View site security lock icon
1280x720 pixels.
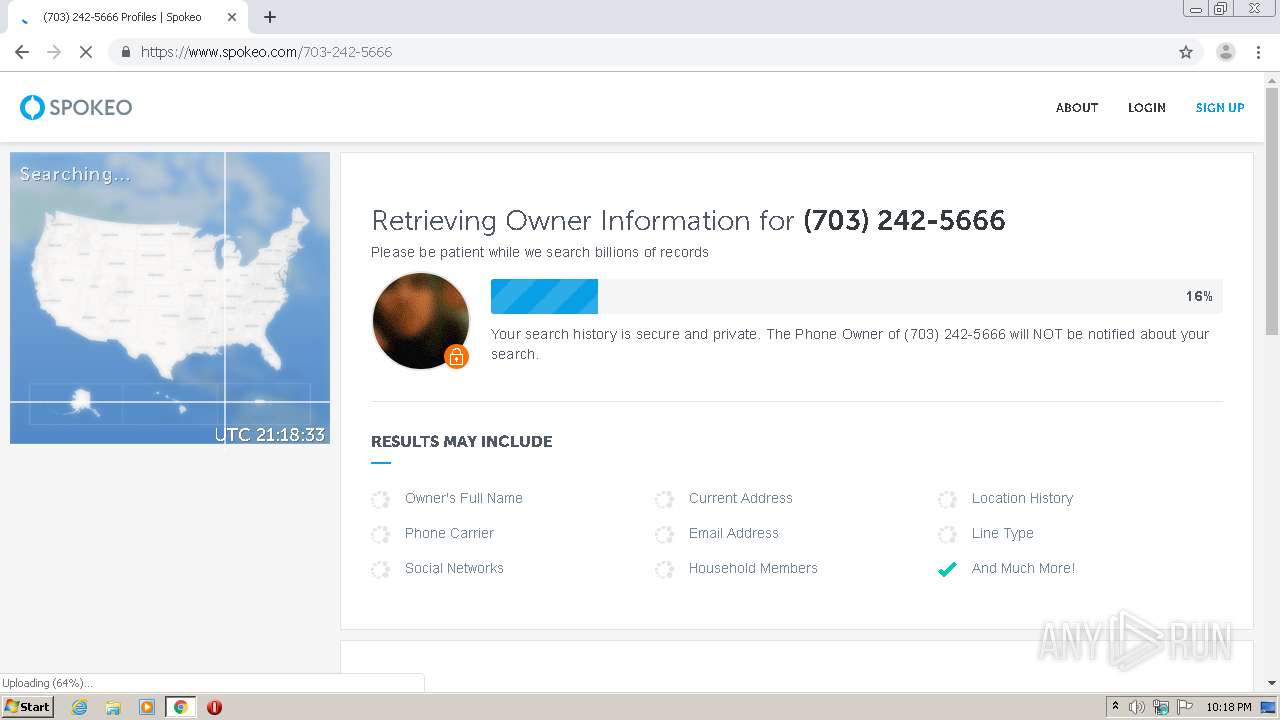[x=125, y=52]
